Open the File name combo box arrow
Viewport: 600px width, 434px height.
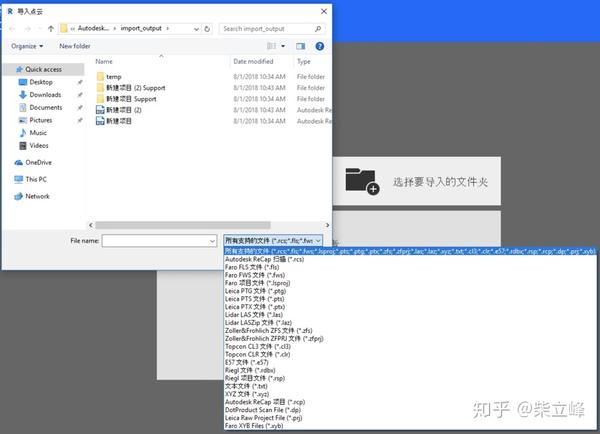tap(212, 241)
